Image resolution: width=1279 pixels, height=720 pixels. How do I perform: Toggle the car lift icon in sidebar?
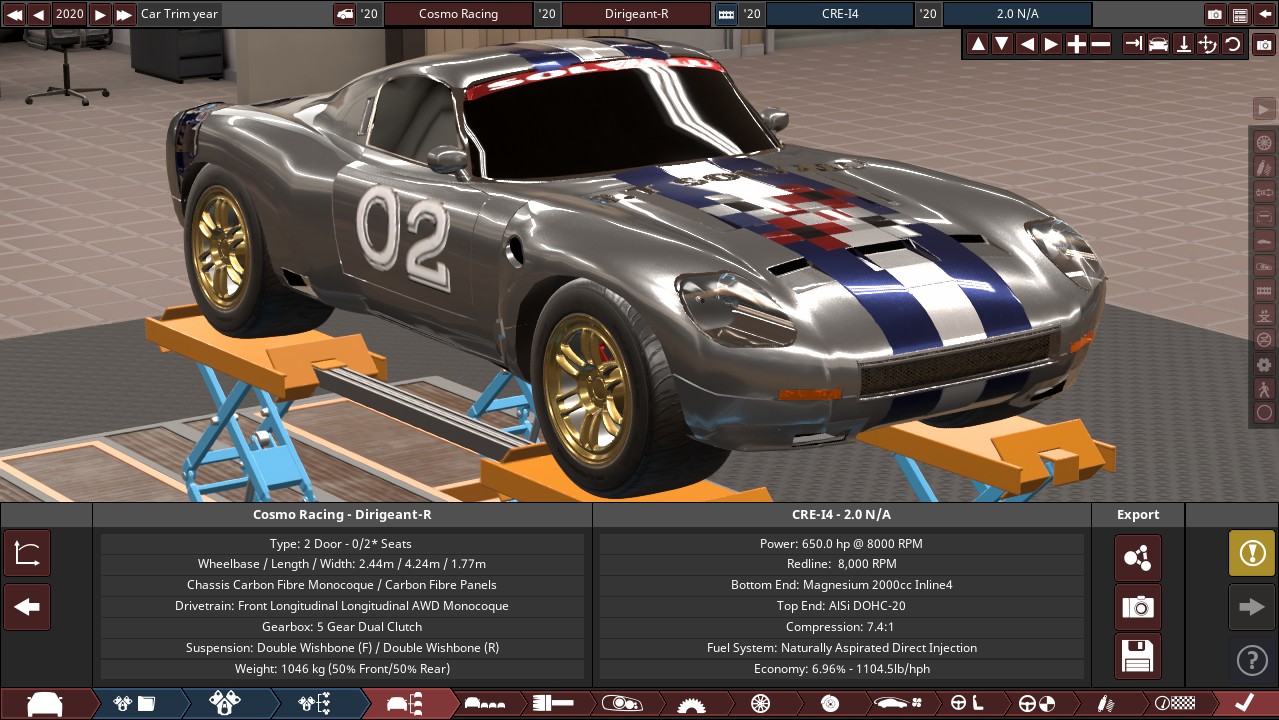(1264, 315)
